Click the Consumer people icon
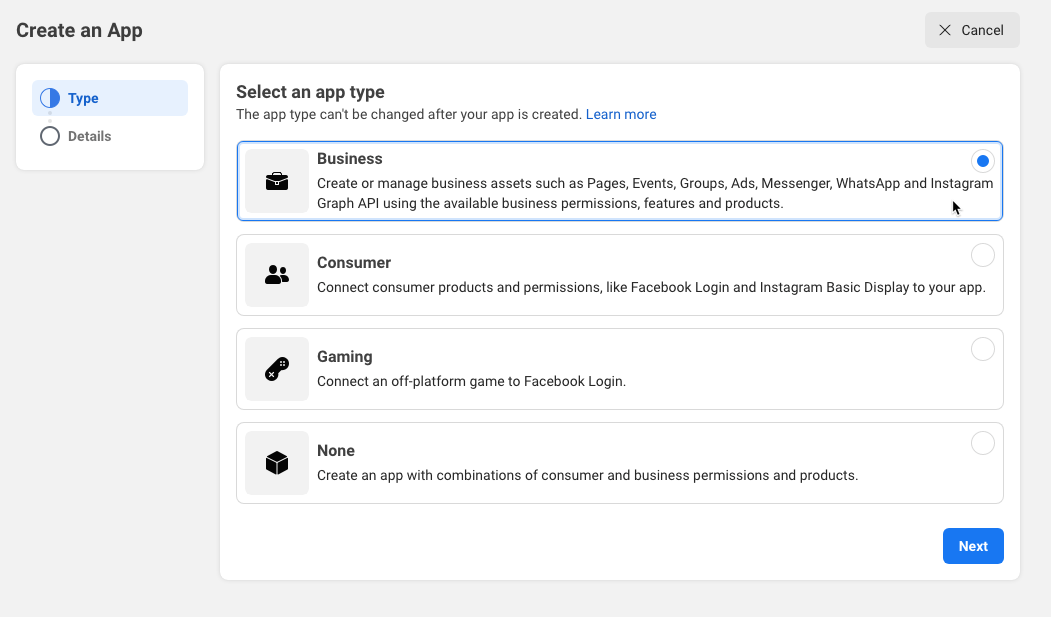The image size is (1051, 617). [x=277, y=275]
